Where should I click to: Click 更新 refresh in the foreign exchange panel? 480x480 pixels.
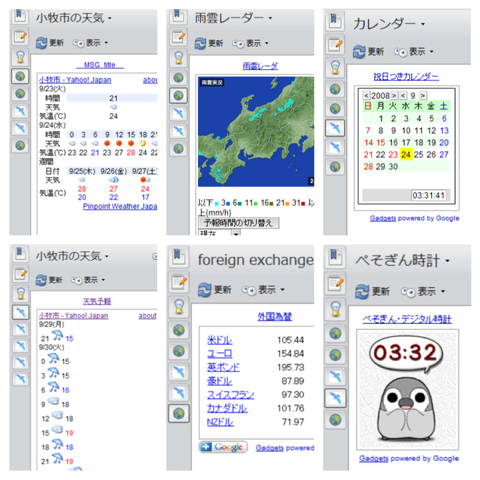(x=215, y=290)
